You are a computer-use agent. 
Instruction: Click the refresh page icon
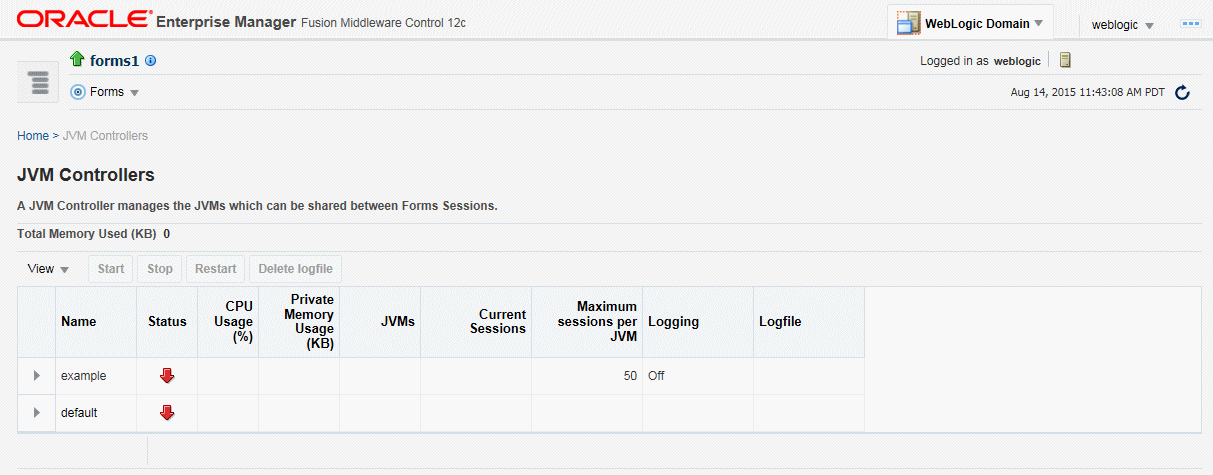pos(1182,93)
